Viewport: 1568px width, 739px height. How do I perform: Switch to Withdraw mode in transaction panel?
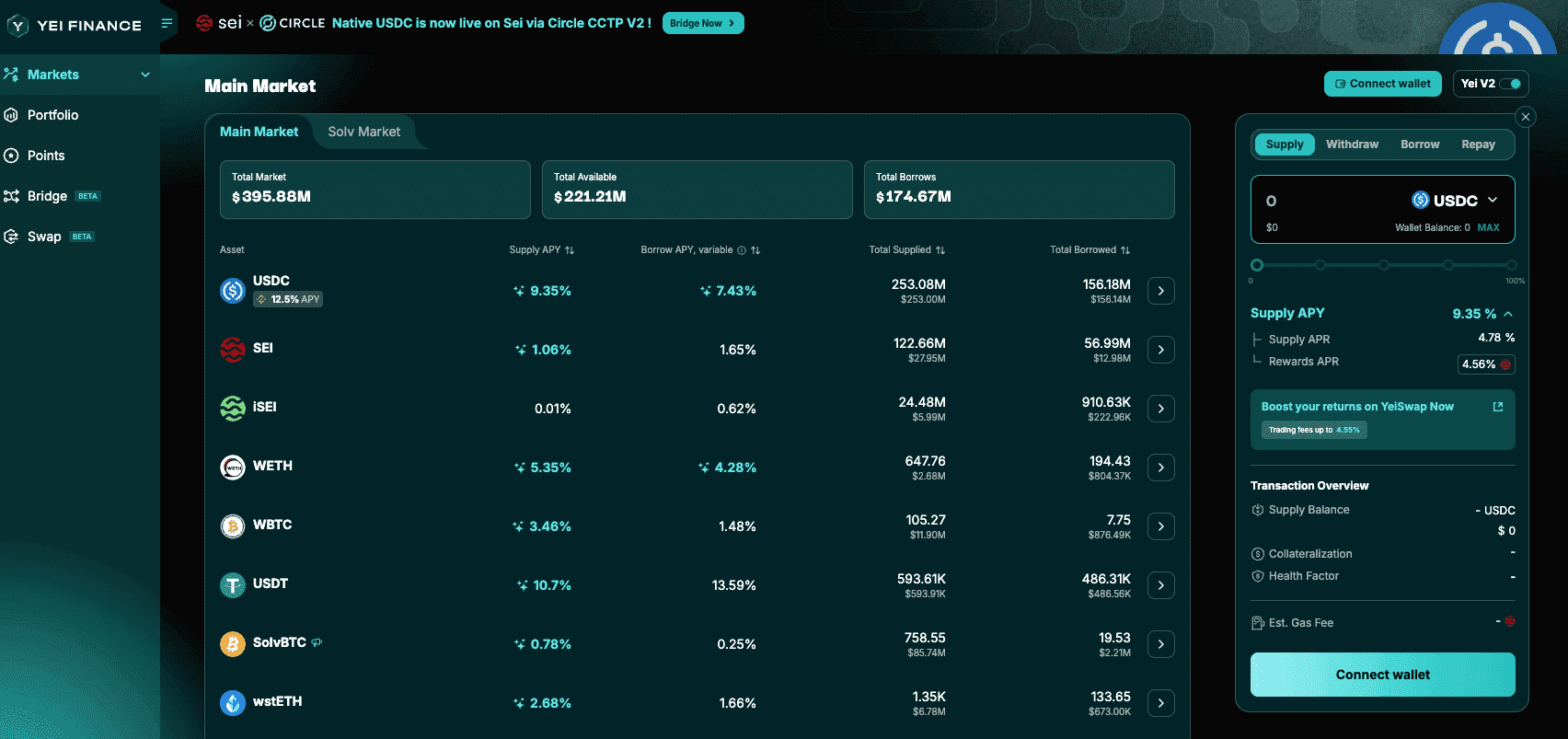pyautogui.click(x=1352, y=144)
